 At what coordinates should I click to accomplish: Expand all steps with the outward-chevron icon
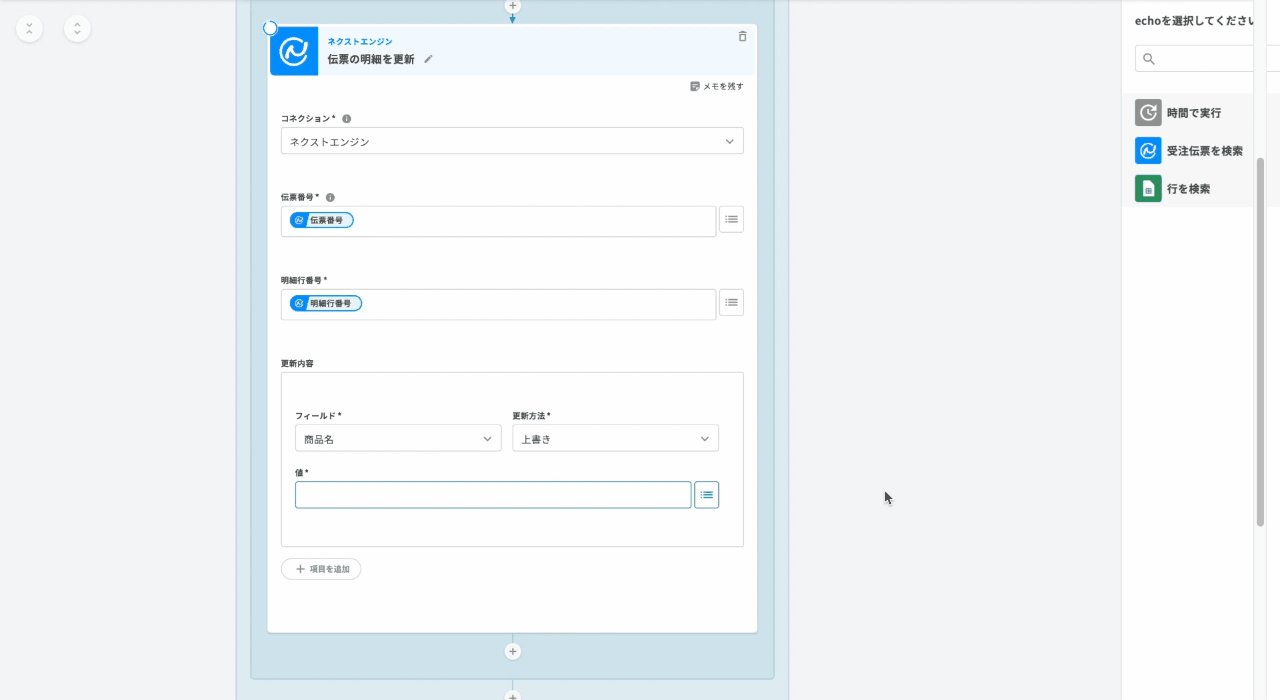[x=77, y=29]
